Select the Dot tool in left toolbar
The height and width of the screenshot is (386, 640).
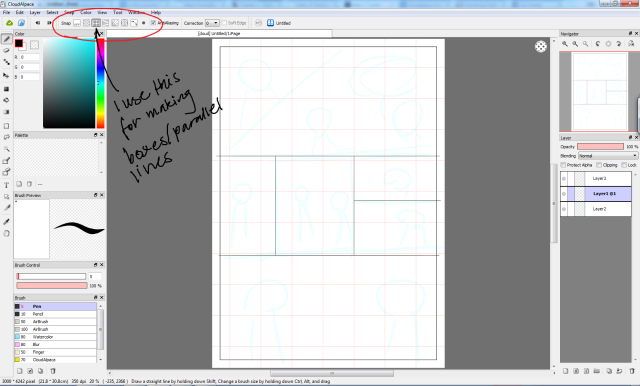(x=6, y=62)
